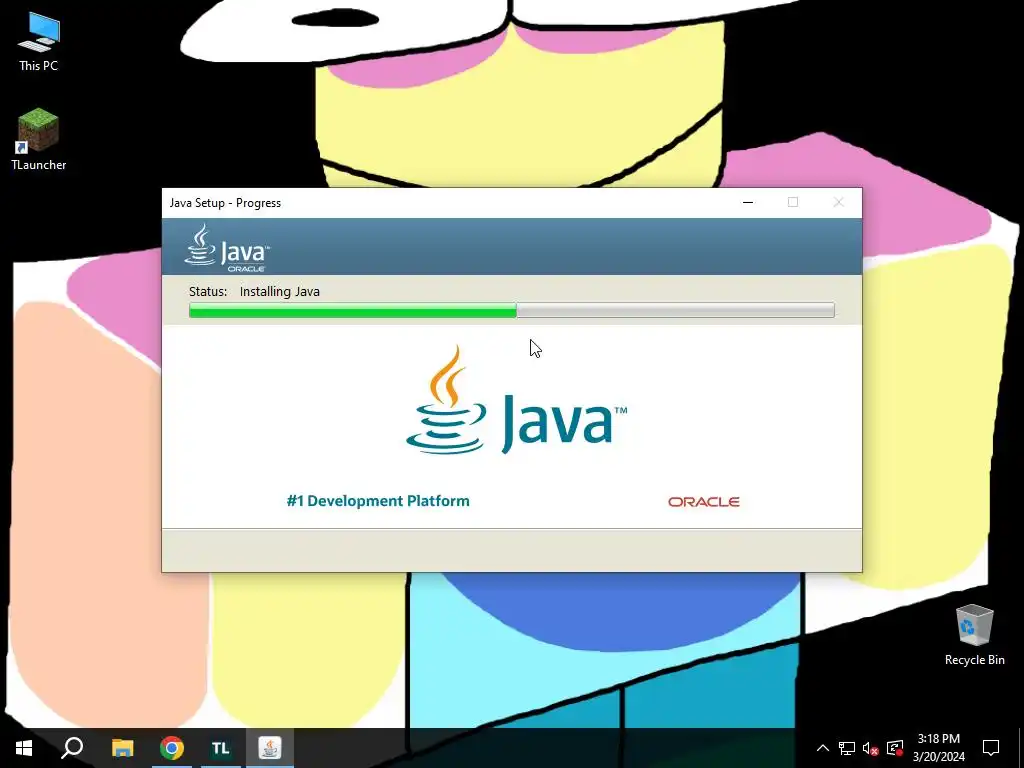Open network status tray icon
The image size is (1024, 768).
(x=847, y=748)
